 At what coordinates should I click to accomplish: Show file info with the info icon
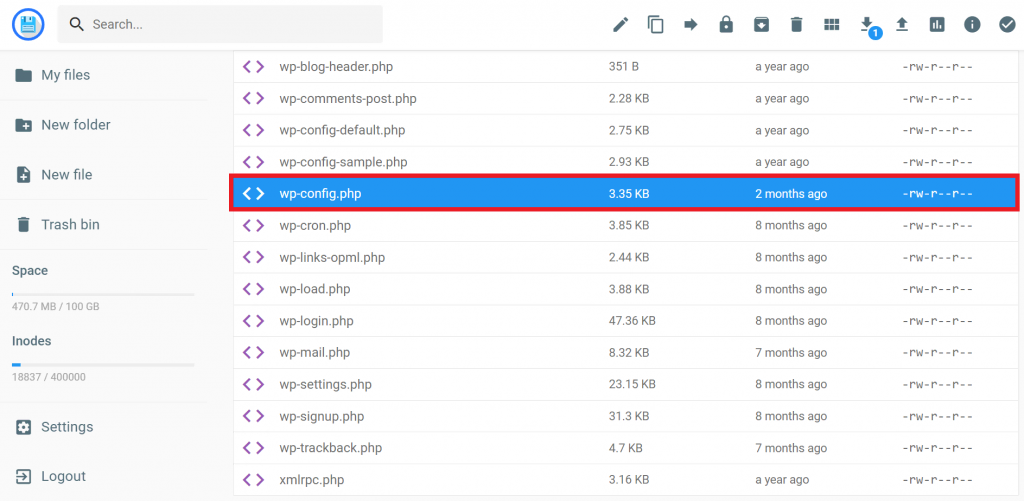(x=972, y=25)
